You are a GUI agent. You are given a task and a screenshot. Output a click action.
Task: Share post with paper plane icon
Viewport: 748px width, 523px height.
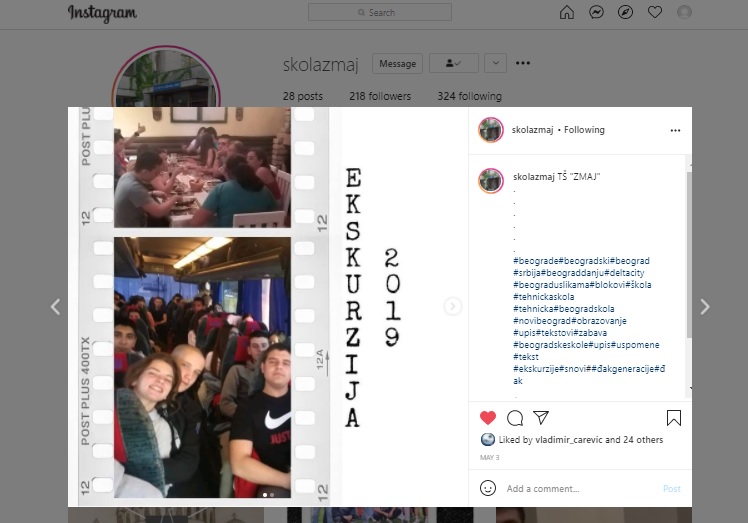540,418
